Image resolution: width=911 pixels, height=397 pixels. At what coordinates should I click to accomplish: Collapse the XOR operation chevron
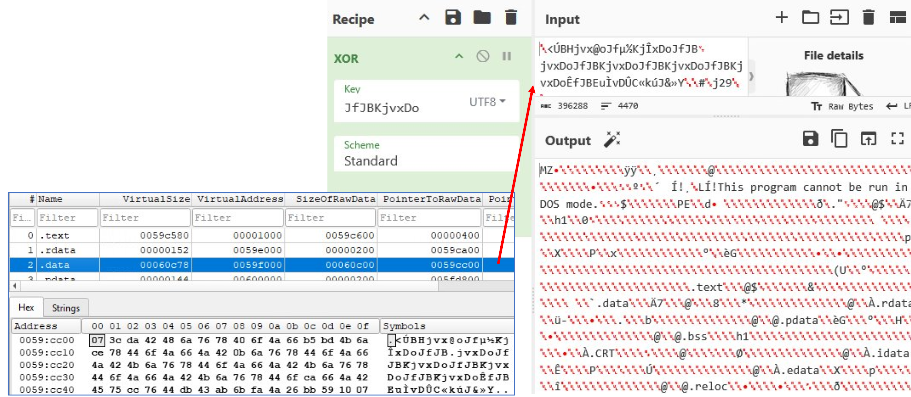point(459,57)
